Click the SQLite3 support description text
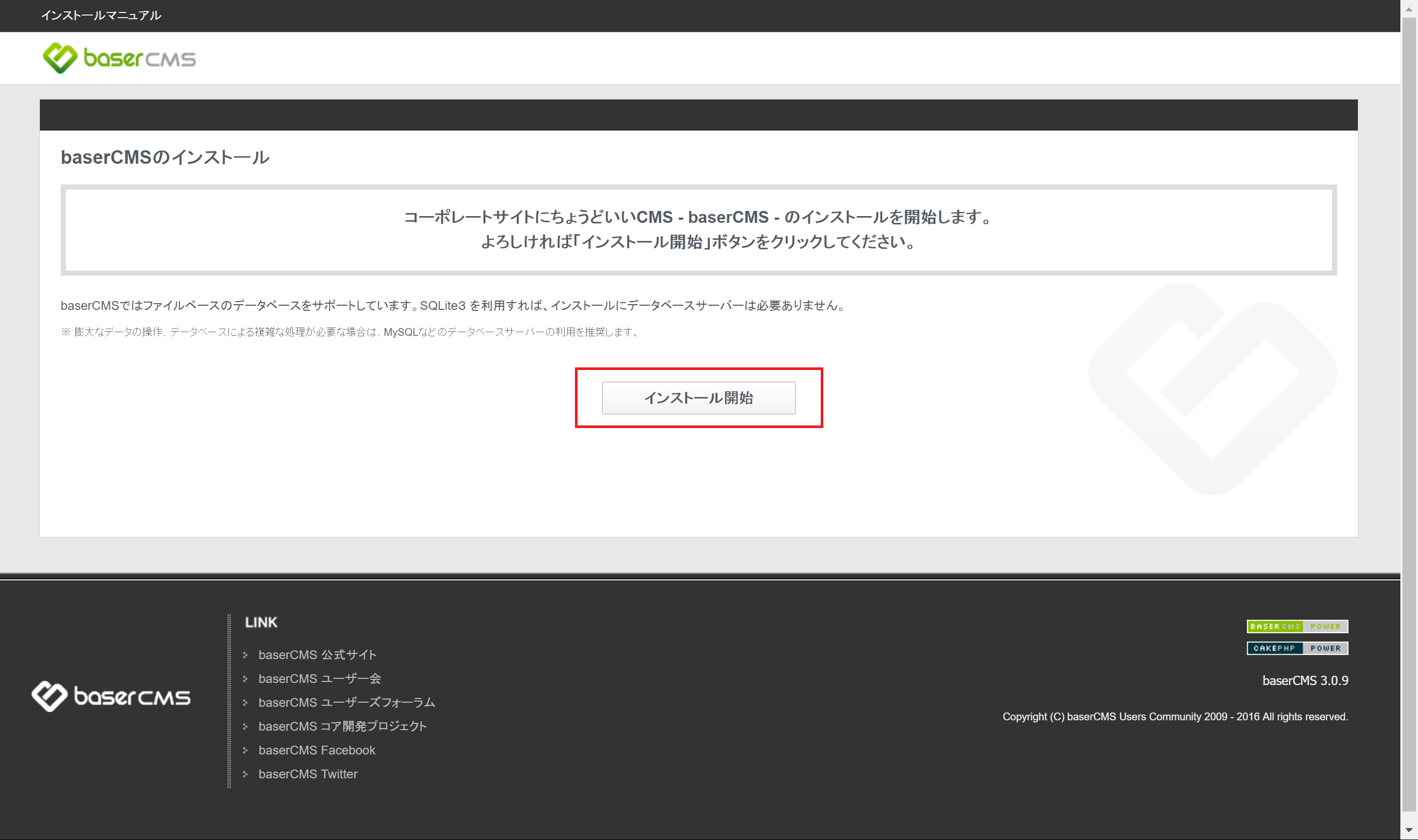Screen dimensions: 1418x840 pos(454,306)
